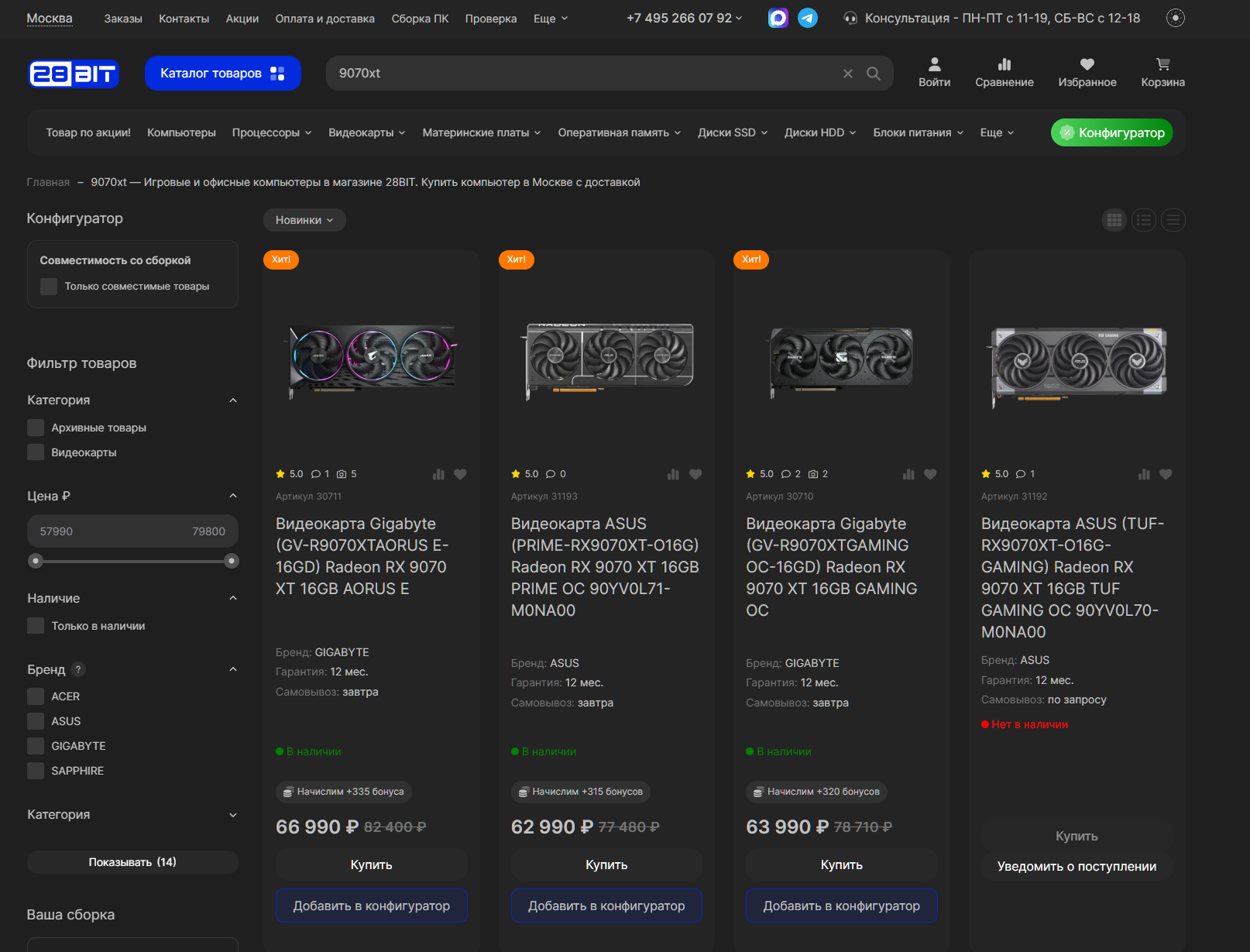This screenshot has width=1250, height=952.
Task: Enable Только в наличии filter
Action: click(36, 626)
